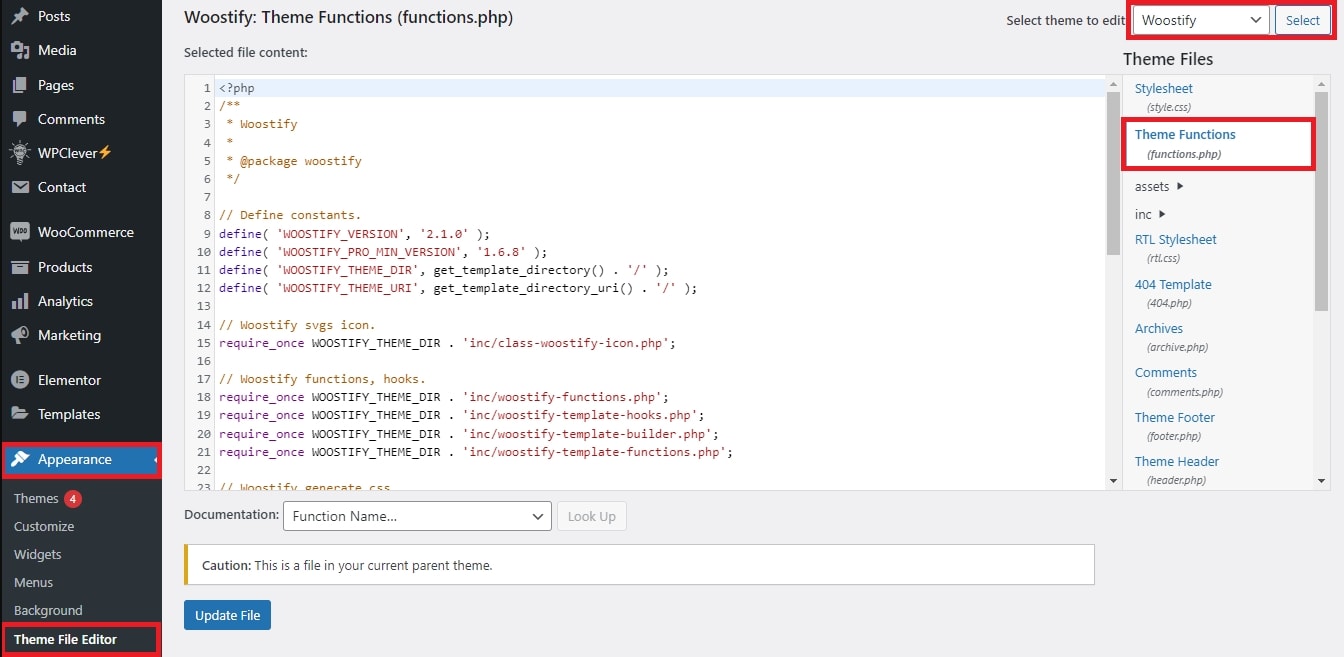Click the Posts pushpin icon
This screenshot has height=657, width=1344.
coord(19,16)
